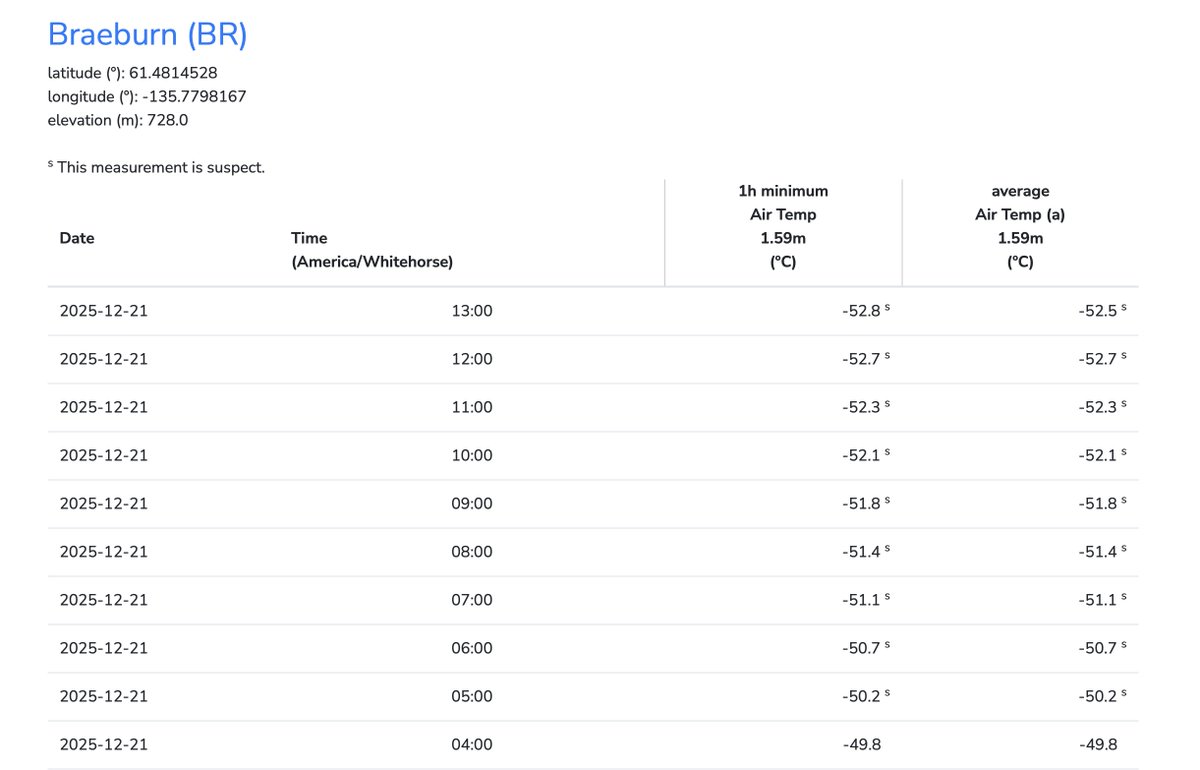Select the latitude 61.4814528 line

click(x=133, y=73)
